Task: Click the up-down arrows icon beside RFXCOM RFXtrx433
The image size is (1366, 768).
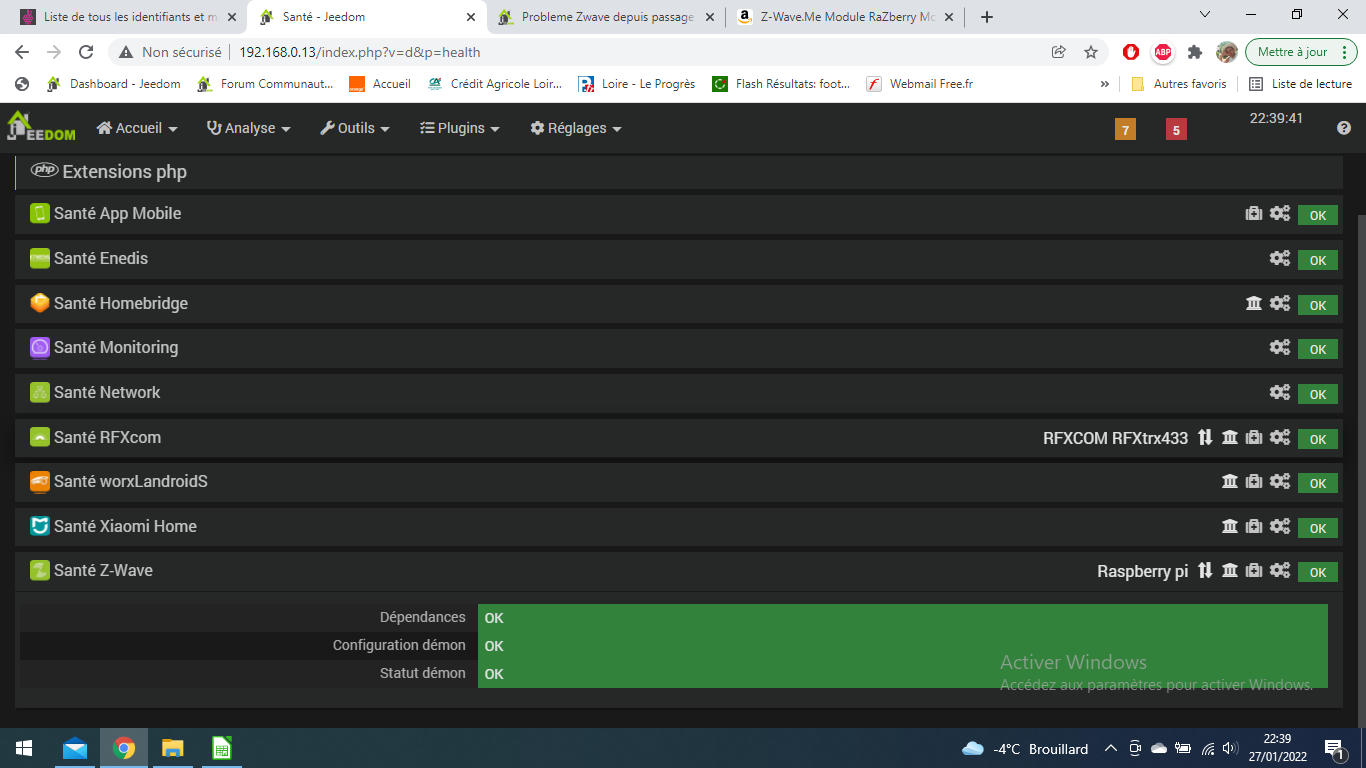Action: pyautogui.click(x=1205, y=437)
